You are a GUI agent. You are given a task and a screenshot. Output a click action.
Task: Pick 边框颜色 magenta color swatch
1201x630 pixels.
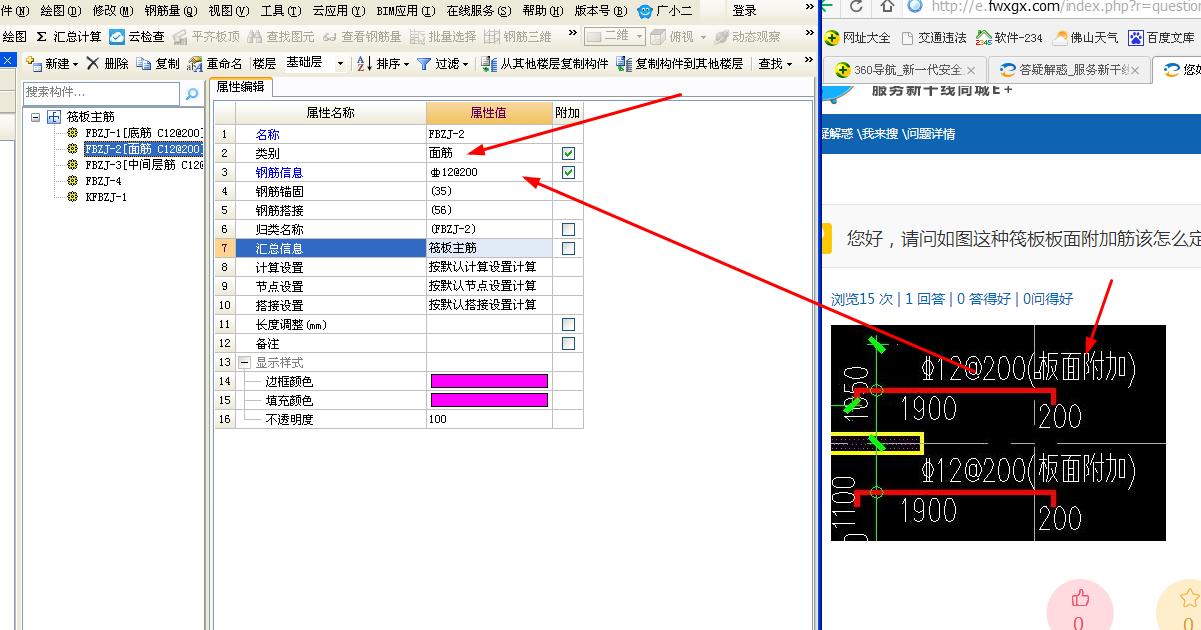(489, 381)
